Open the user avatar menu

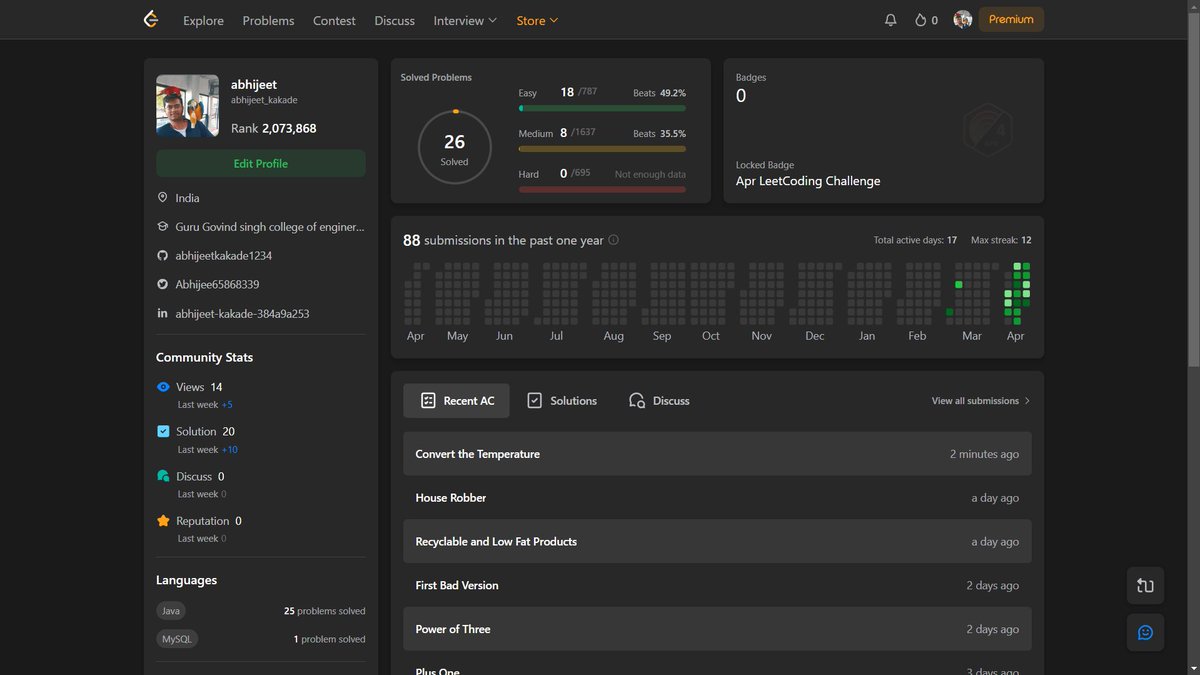click(x=963, y=20)
